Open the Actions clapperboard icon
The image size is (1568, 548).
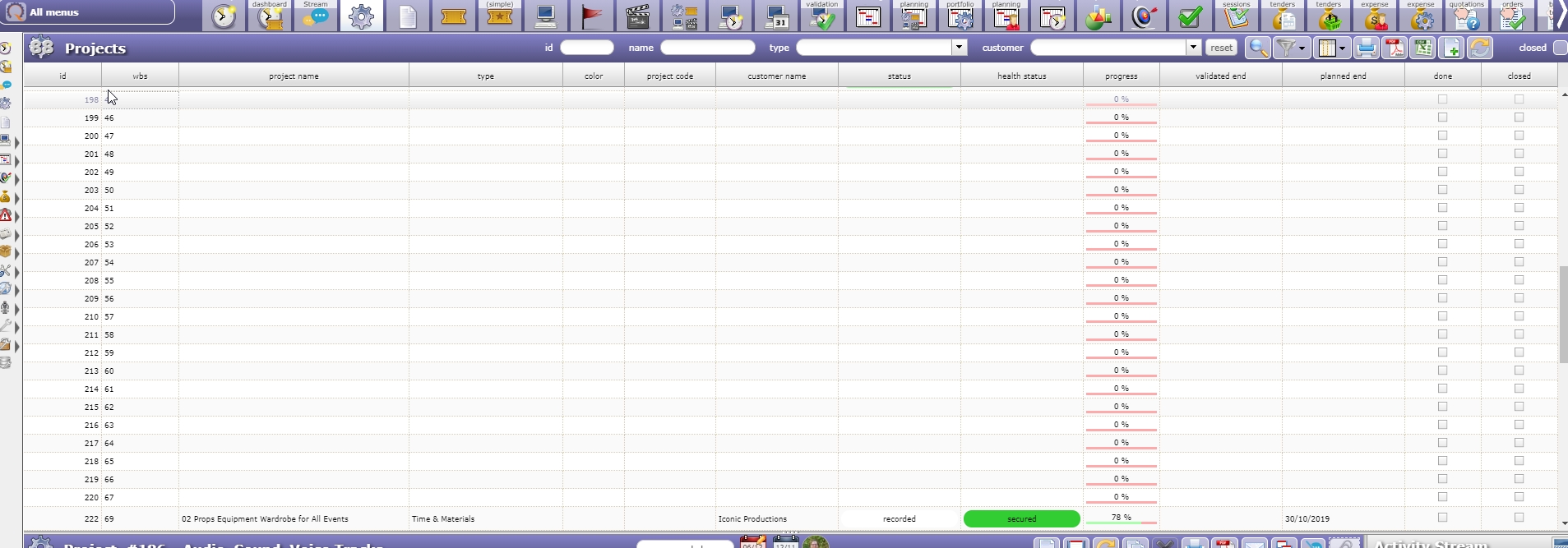click(x=638, y=16)
